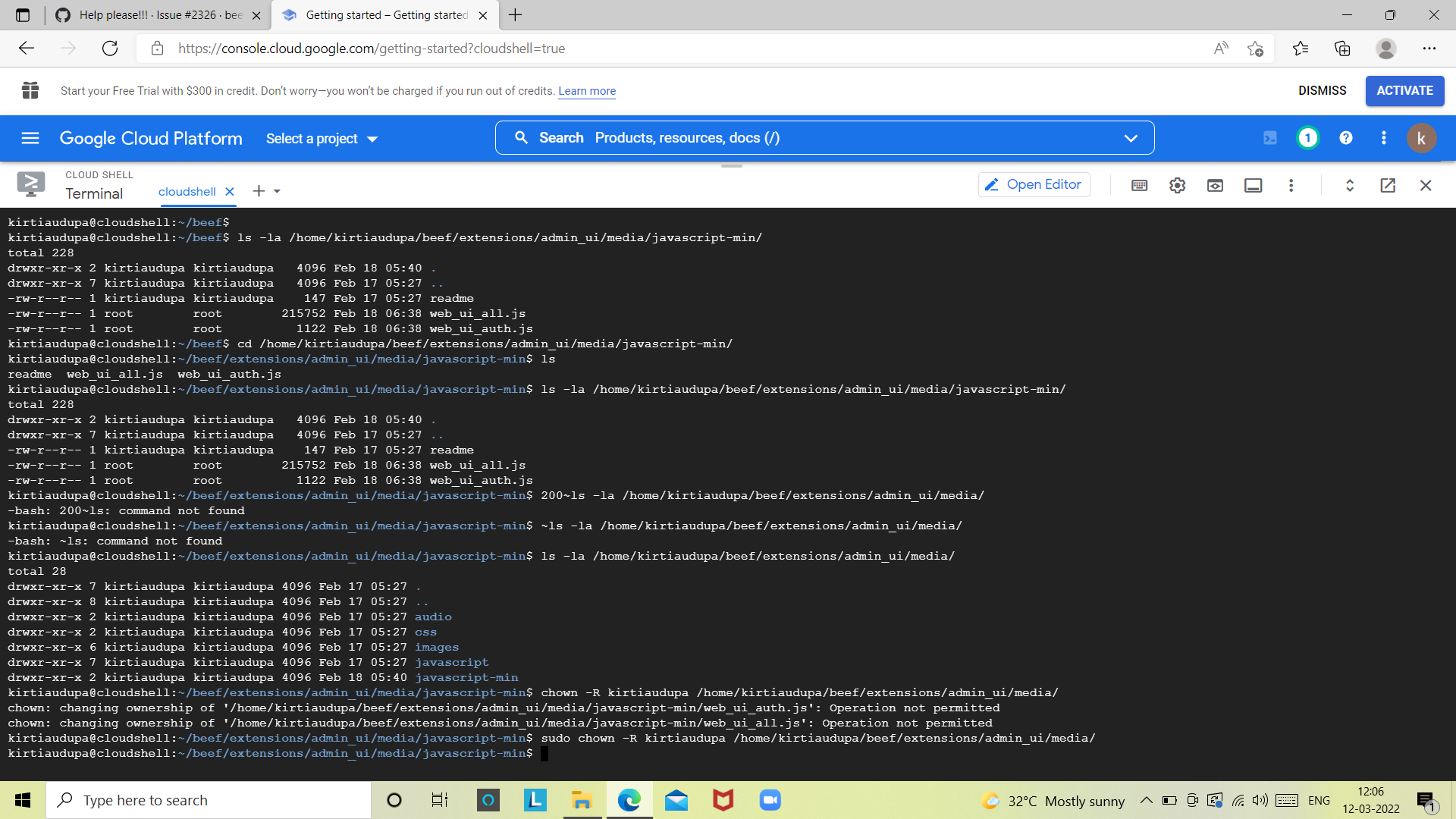Open the Learn more link about free trial

point(586,91)
